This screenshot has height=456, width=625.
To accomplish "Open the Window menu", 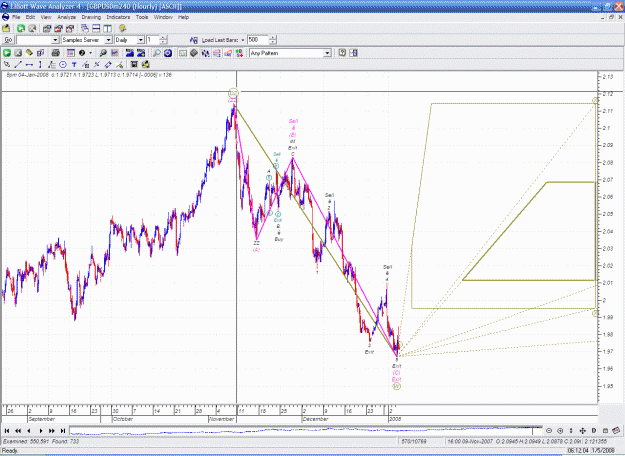I will click(163, 17).
